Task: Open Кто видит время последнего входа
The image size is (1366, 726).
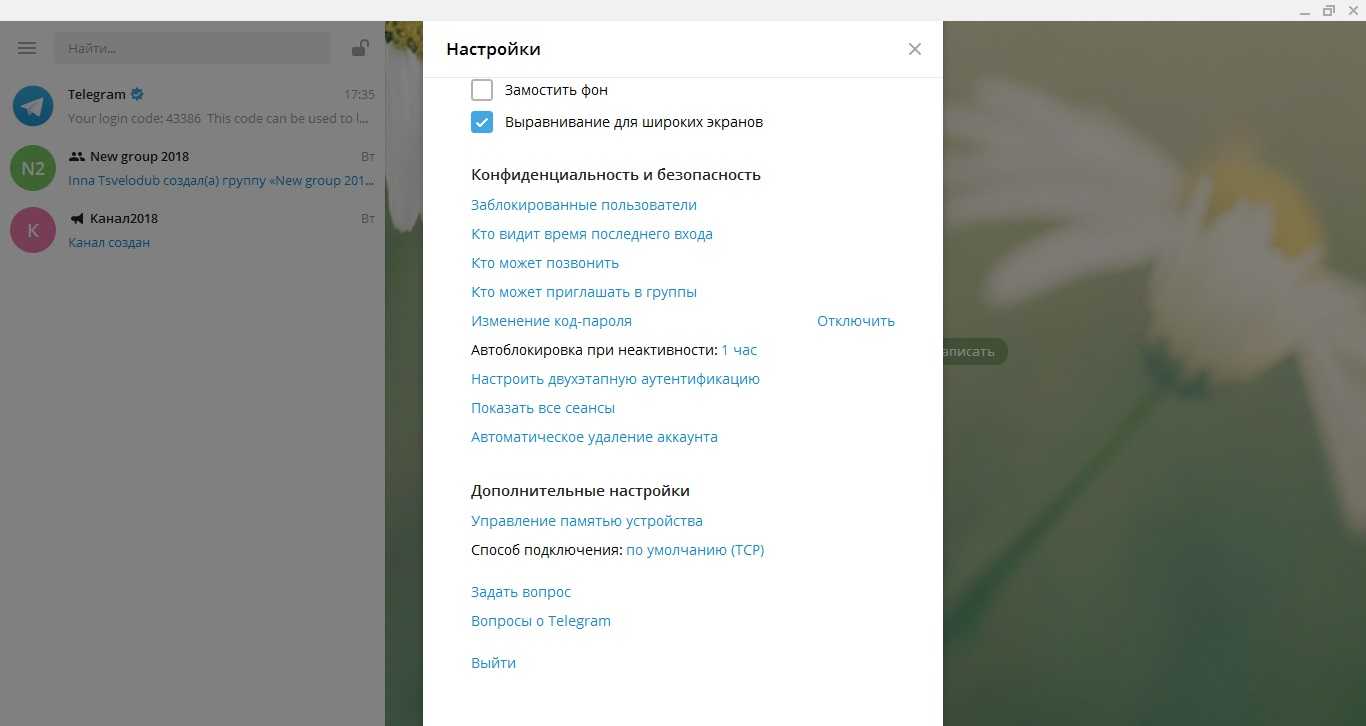Action: coord(592,234)
